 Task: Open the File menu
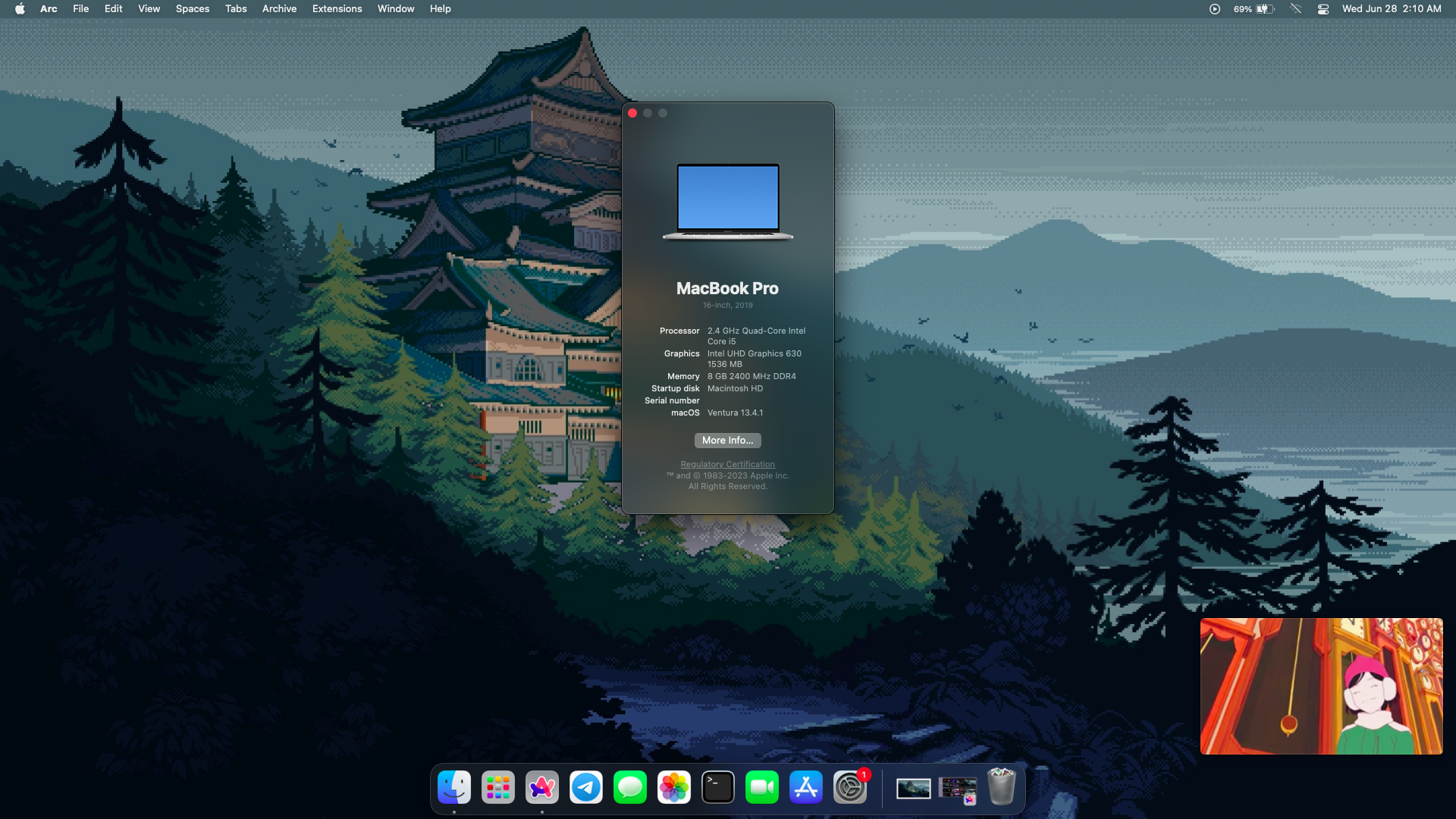point(81,9)
